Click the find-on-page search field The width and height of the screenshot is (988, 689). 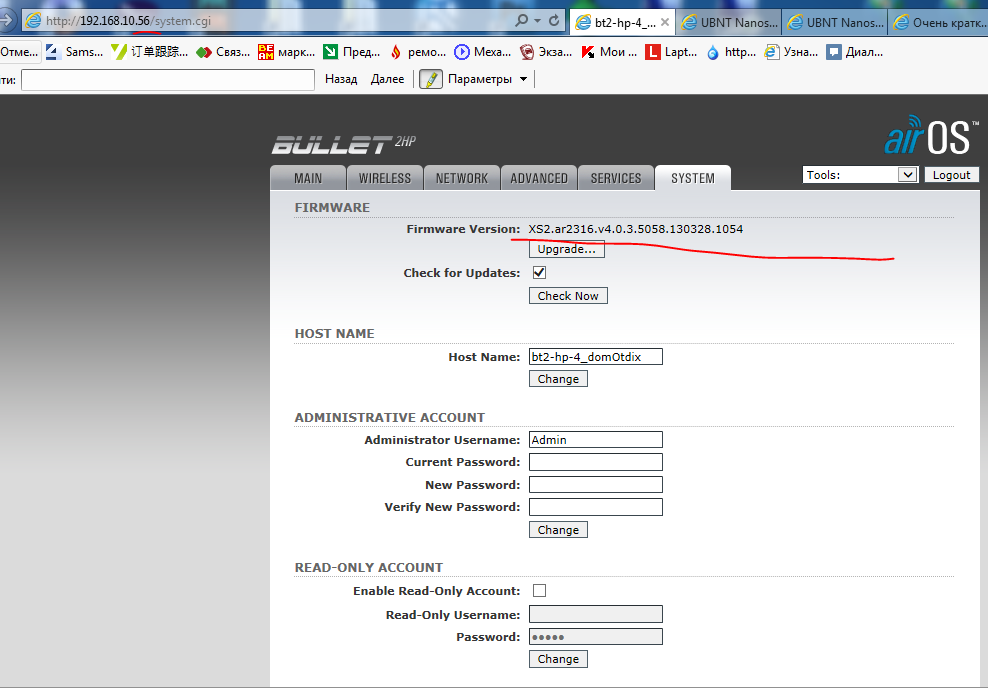coord(168,79)
